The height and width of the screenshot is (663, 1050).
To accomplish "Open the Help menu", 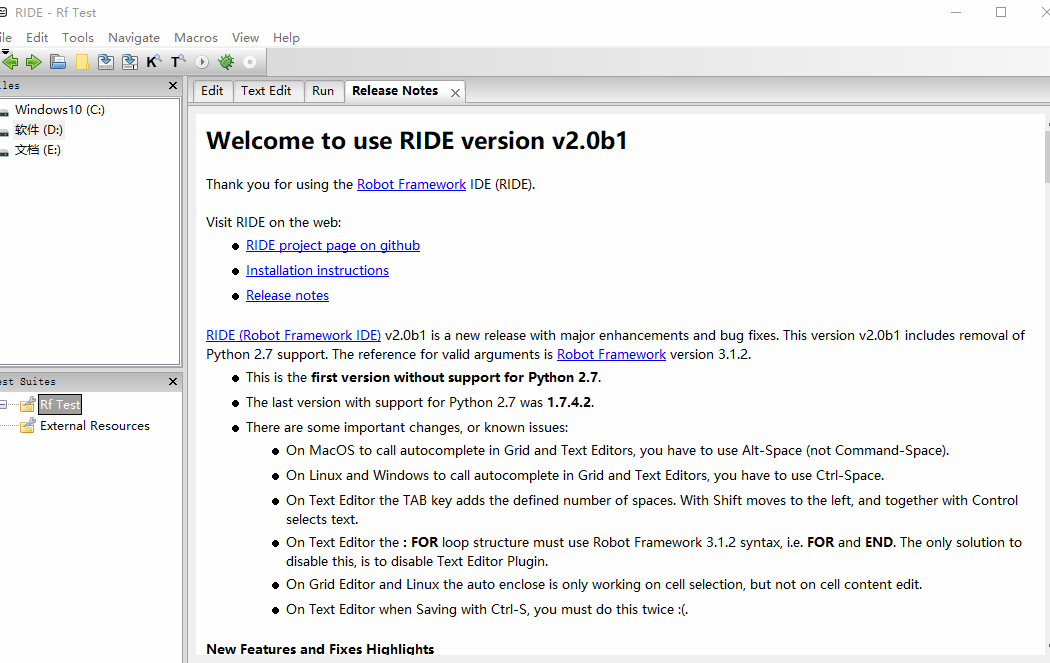I will [286, 38].
